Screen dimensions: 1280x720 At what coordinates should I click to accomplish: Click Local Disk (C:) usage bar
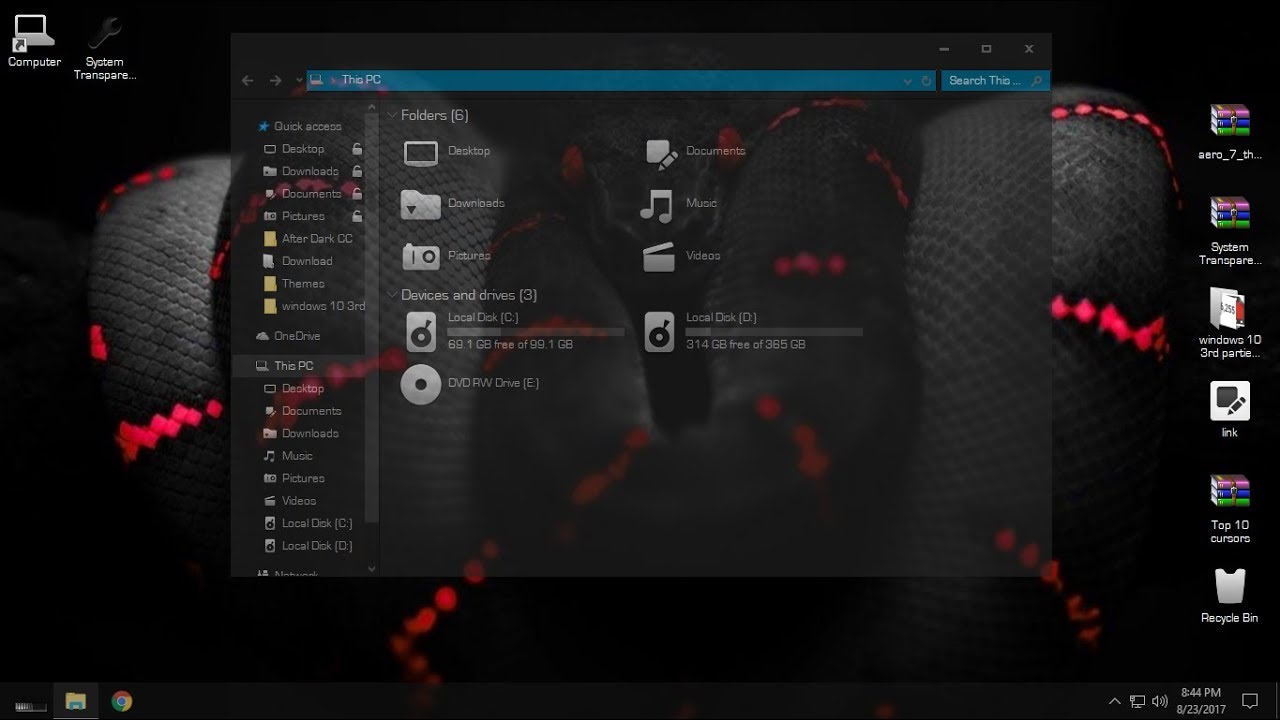(x=536, y=331)
